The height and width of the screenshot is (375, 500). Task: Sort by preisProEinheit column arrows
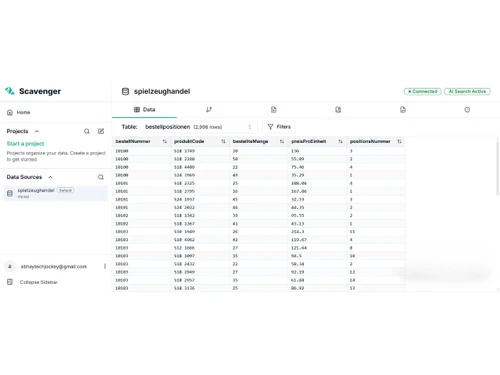[x=340, y=141]
